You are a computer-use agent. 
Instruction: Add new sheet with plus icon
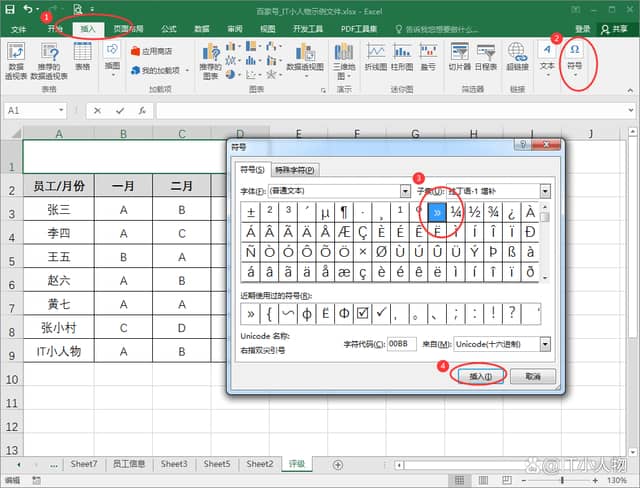point(338,465)
